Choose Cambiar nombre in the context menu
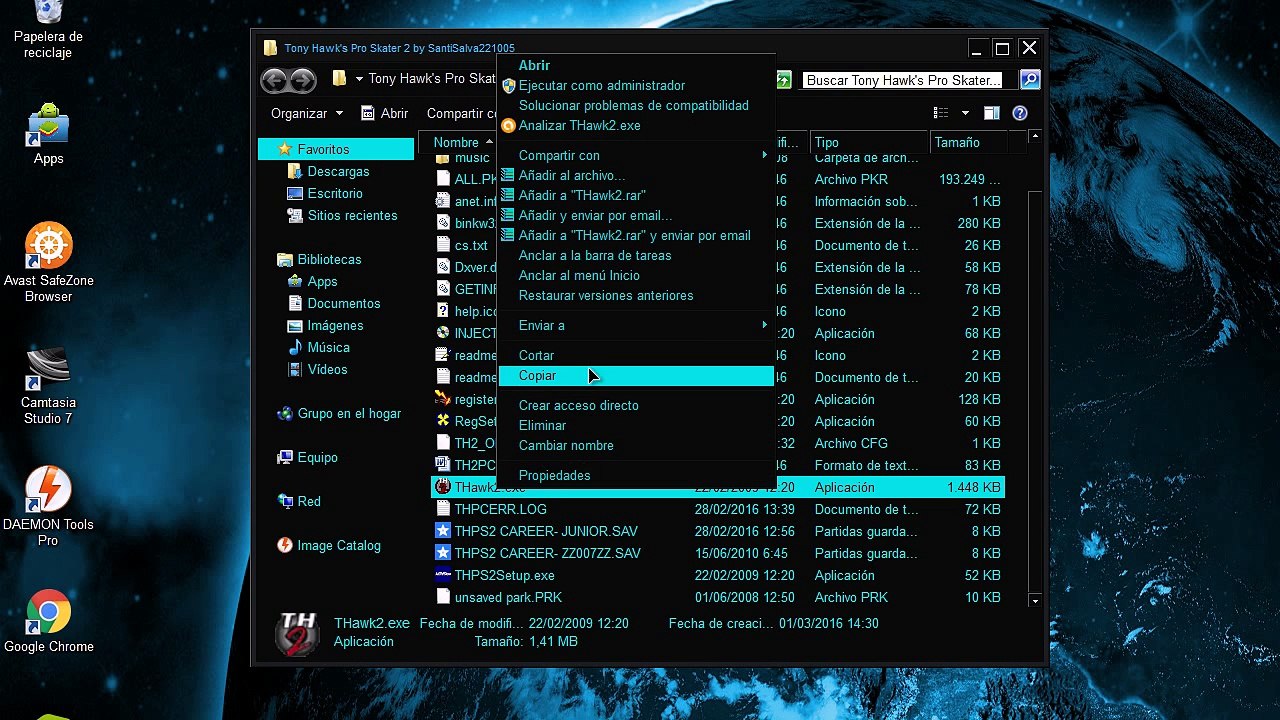The height and width of the screenshot is (720, 1280). coord(636,445)
